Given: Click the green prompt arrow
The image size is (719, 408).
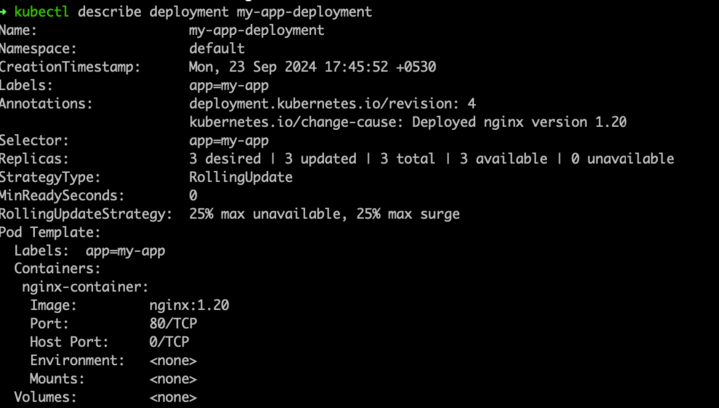Looking at the screenshot, I should [x=5, y=12].
